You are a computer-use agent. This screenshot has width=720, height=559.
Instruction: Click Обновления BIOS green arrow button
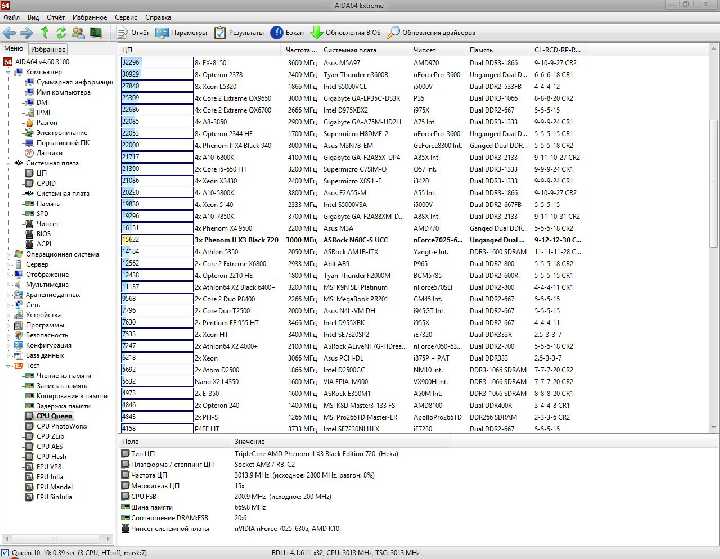(345, 33)
